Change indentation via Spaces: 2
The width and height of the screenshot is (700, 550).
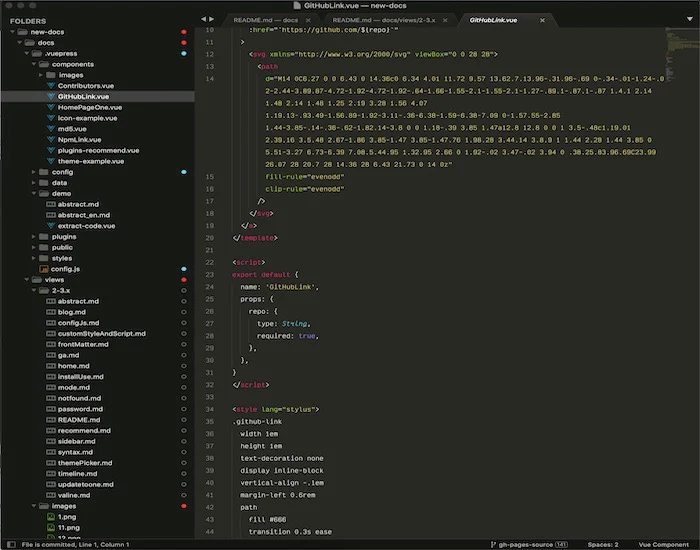pyautogui.click(x=603, y=544)
